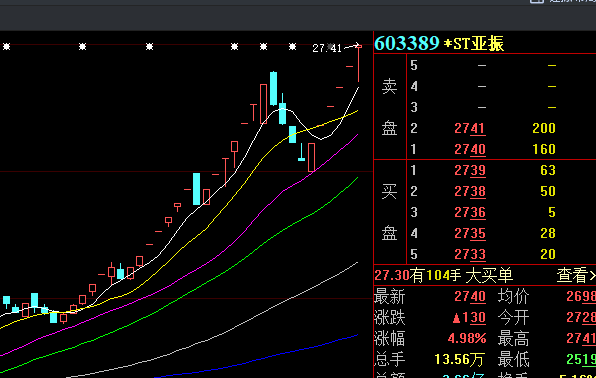596x378 pixels.
Task: Click the 涨幅 value 4.98%
Action: 467,338
